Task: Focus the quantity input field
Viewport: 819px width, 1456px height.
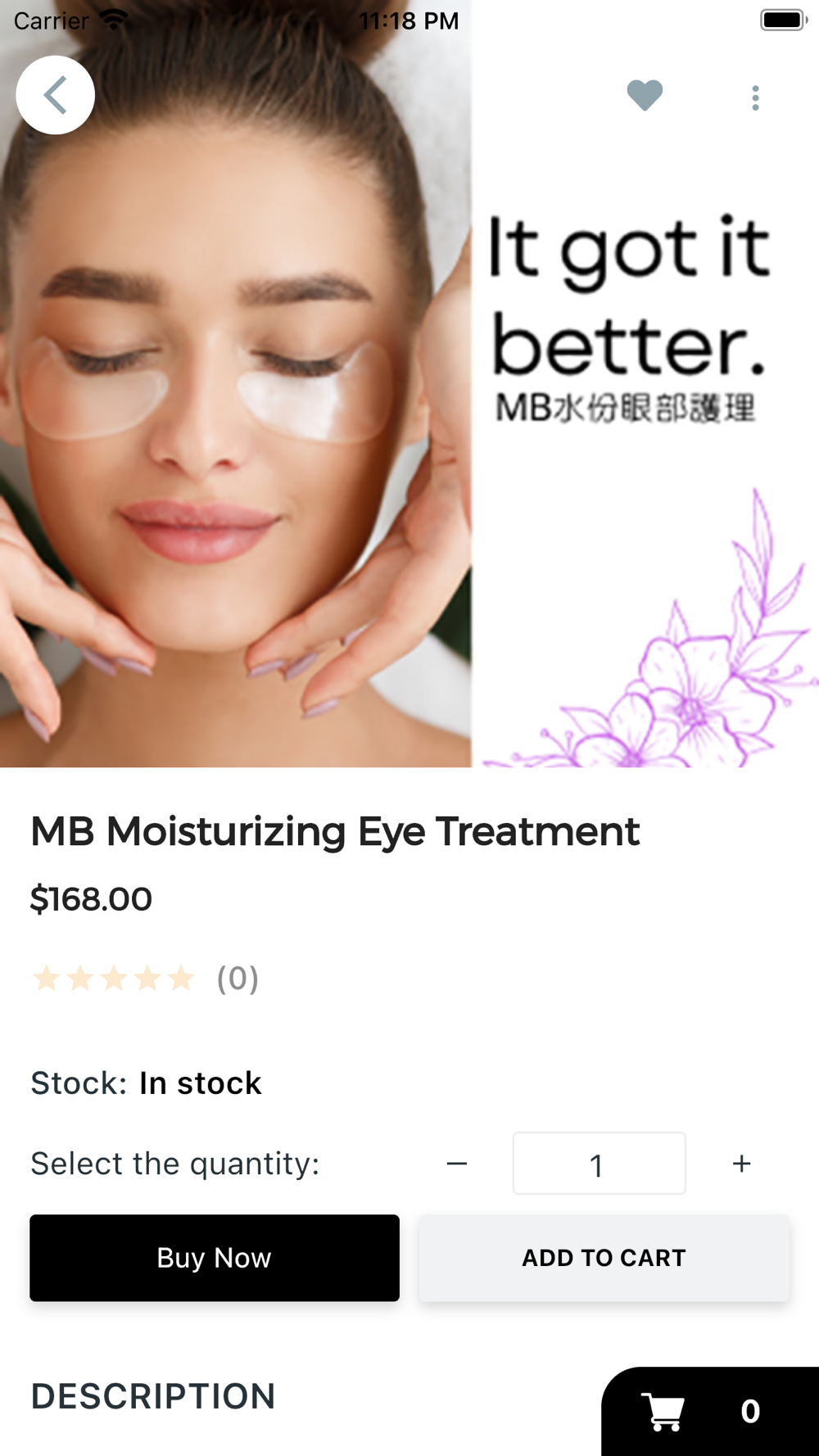Action: coord(599,1164)
